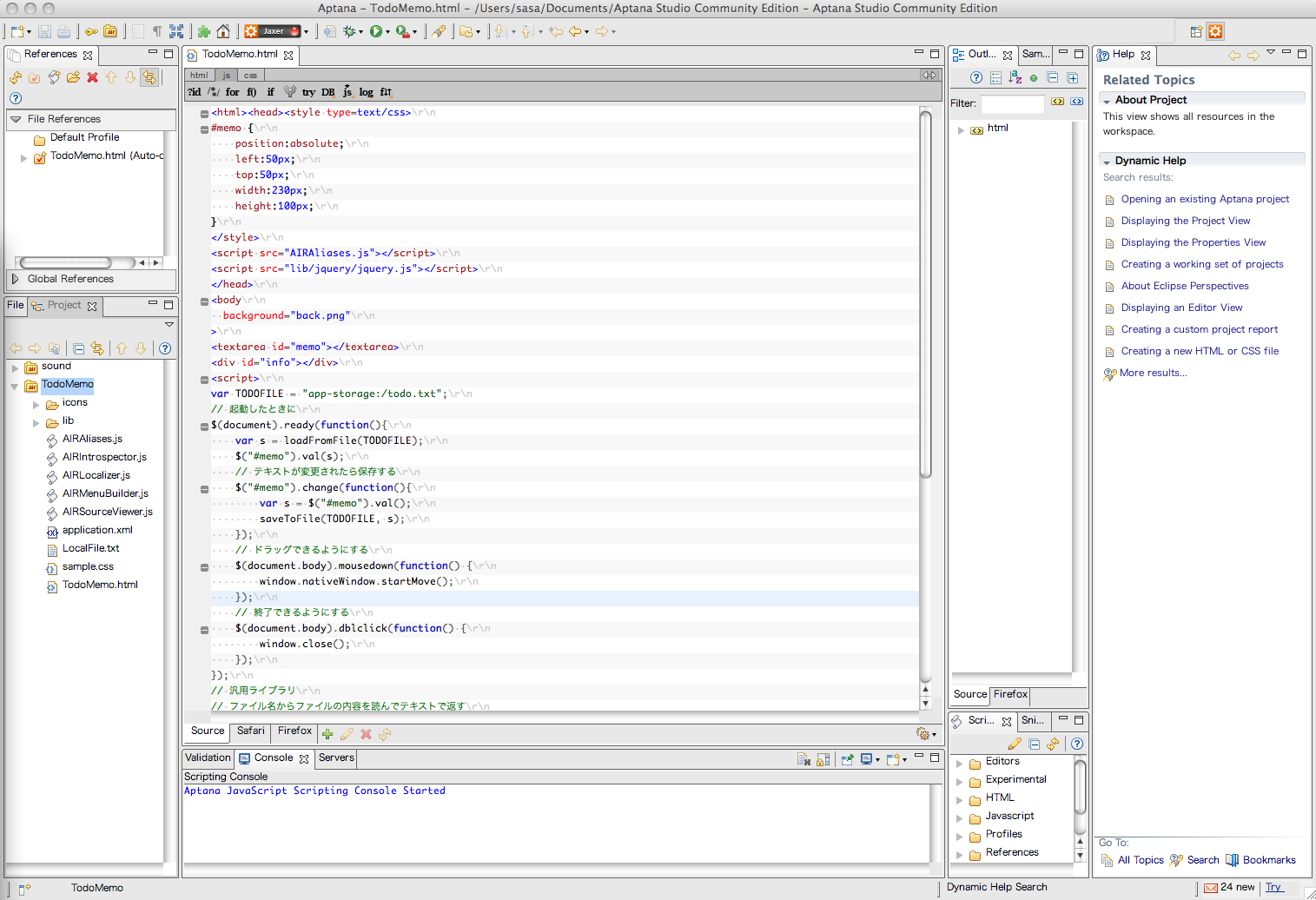Open the Jaxer server dropdown arrow
1316x900 pixels.
pos(307,32)
